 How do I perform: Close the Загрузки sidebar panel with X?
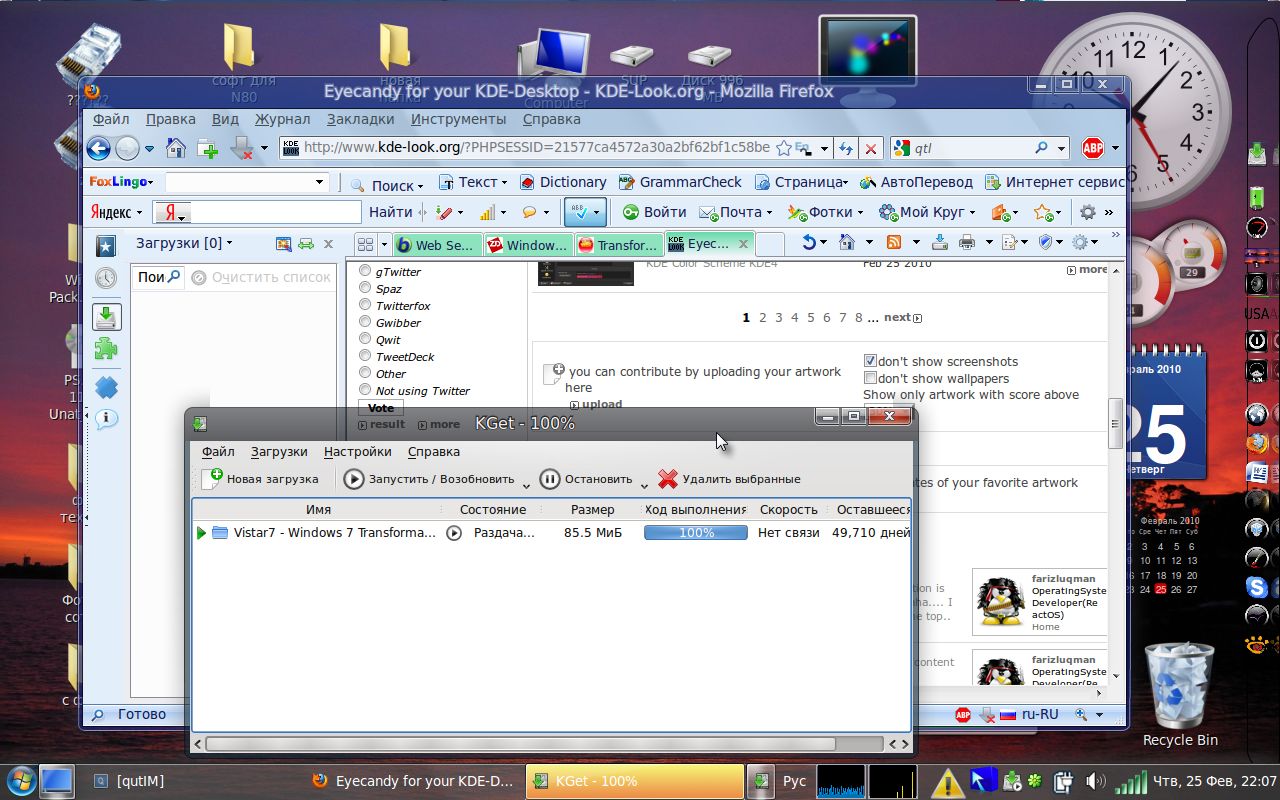(329, 243)
